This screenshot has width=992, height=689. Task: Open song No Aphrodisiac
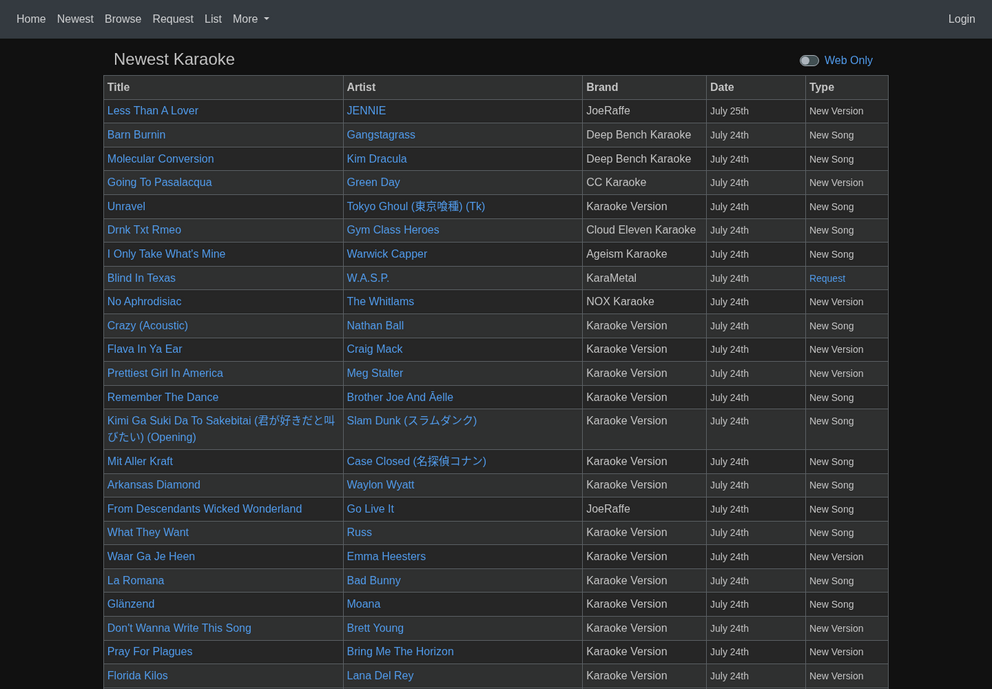(144, 302)
